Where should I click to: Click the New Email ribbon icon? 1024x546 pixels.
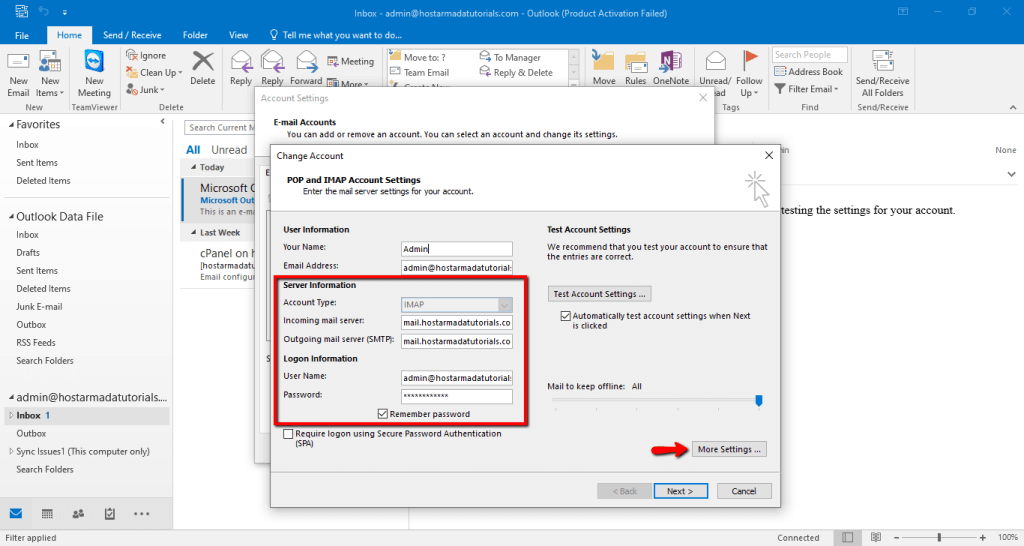tap(18, 63)
